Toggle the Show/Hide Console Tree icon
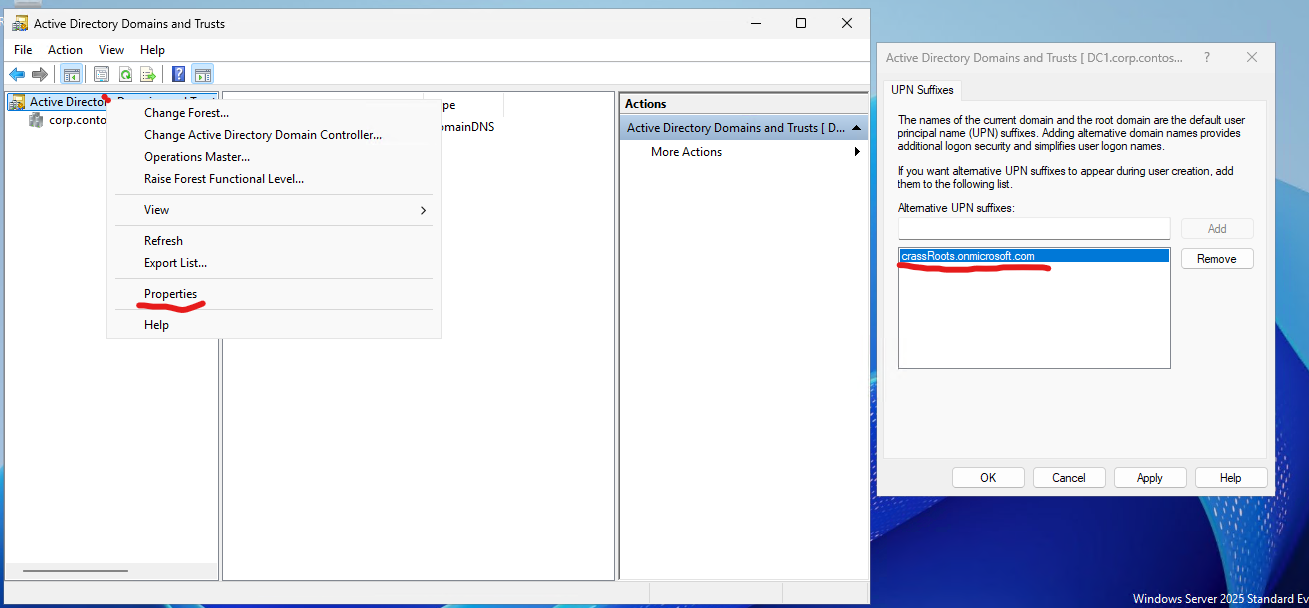The width and height of the screenshot is (1309, 608). (x=72, y=74)
